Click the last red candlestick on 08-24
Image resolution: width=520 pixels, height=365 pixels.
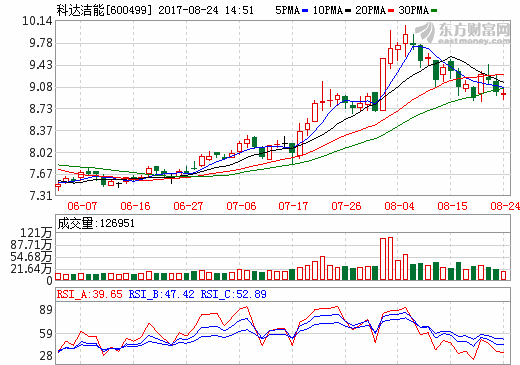[503, 94]
